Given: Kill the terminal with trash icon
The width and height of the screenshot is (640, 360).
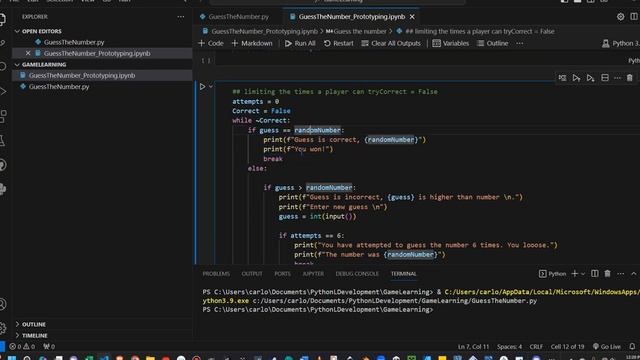Looking at the screenshot, I should tap(607, 273).
